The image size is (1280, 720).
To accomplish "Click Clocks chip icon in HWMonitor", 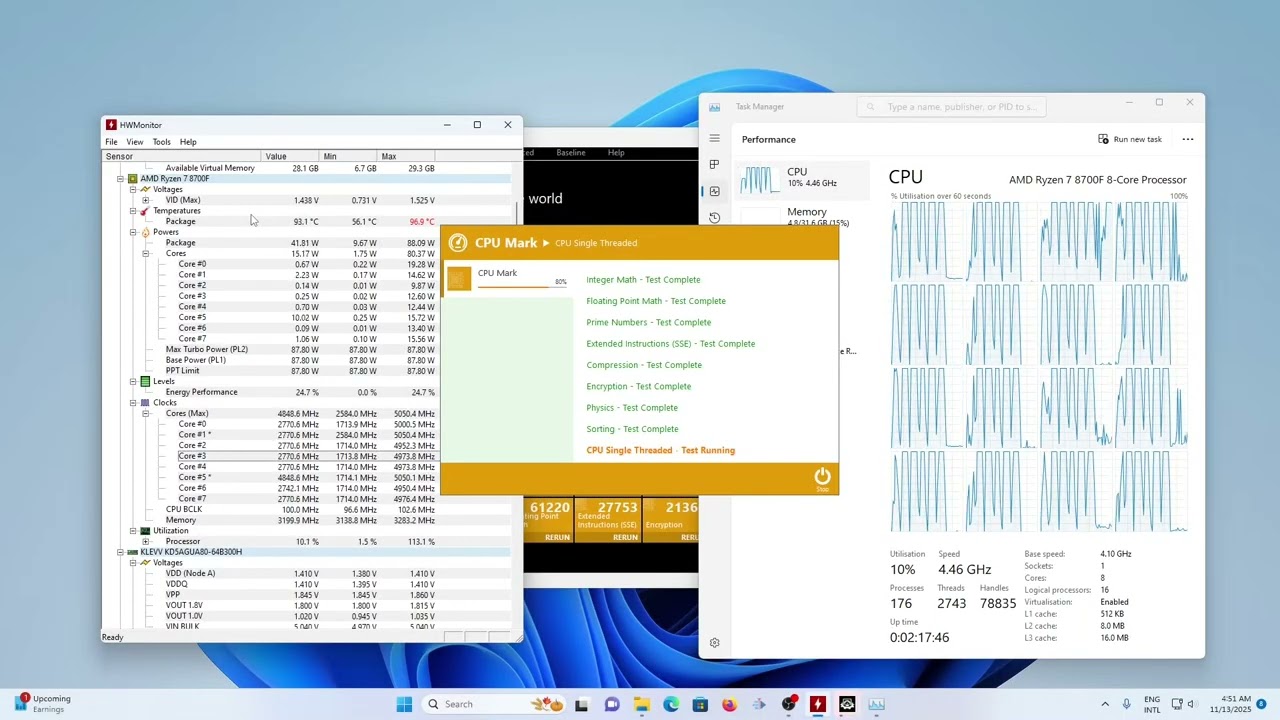I will (145, 403).
